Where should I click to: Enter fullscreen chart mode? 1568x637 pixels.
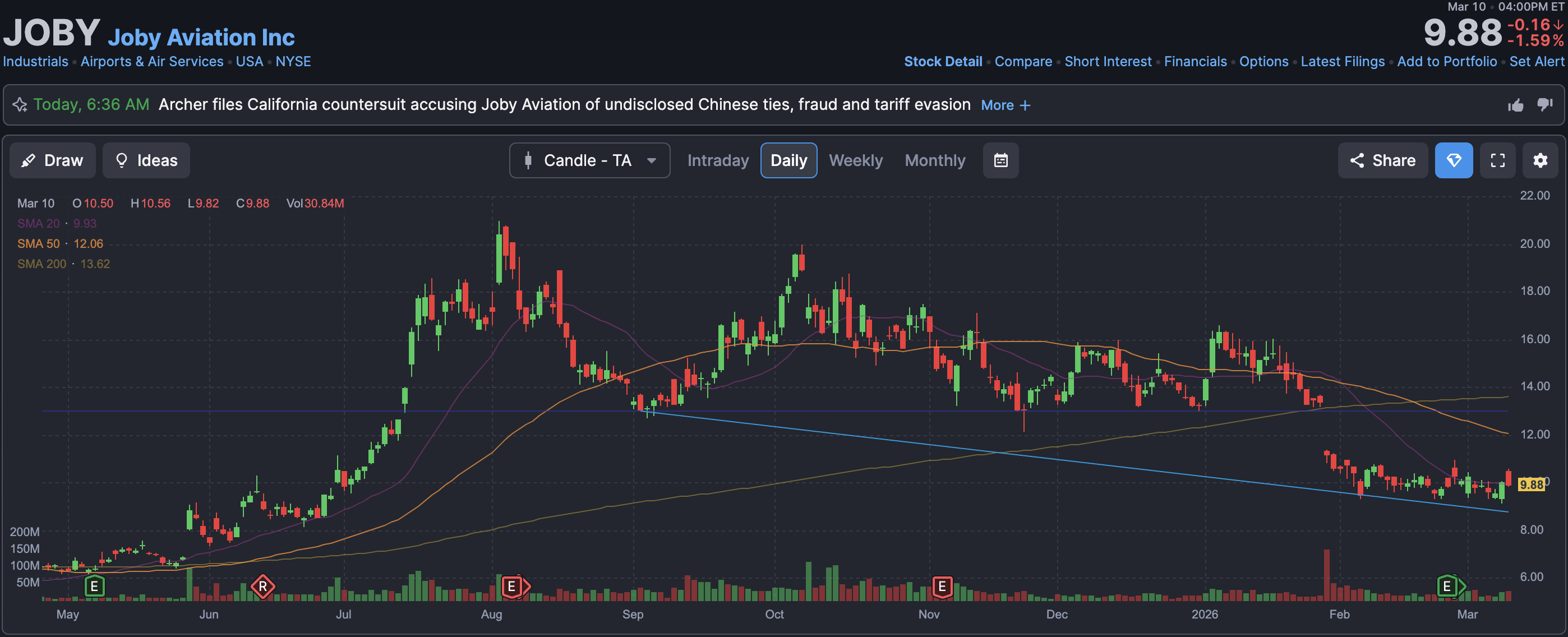tap(1497, 160)
